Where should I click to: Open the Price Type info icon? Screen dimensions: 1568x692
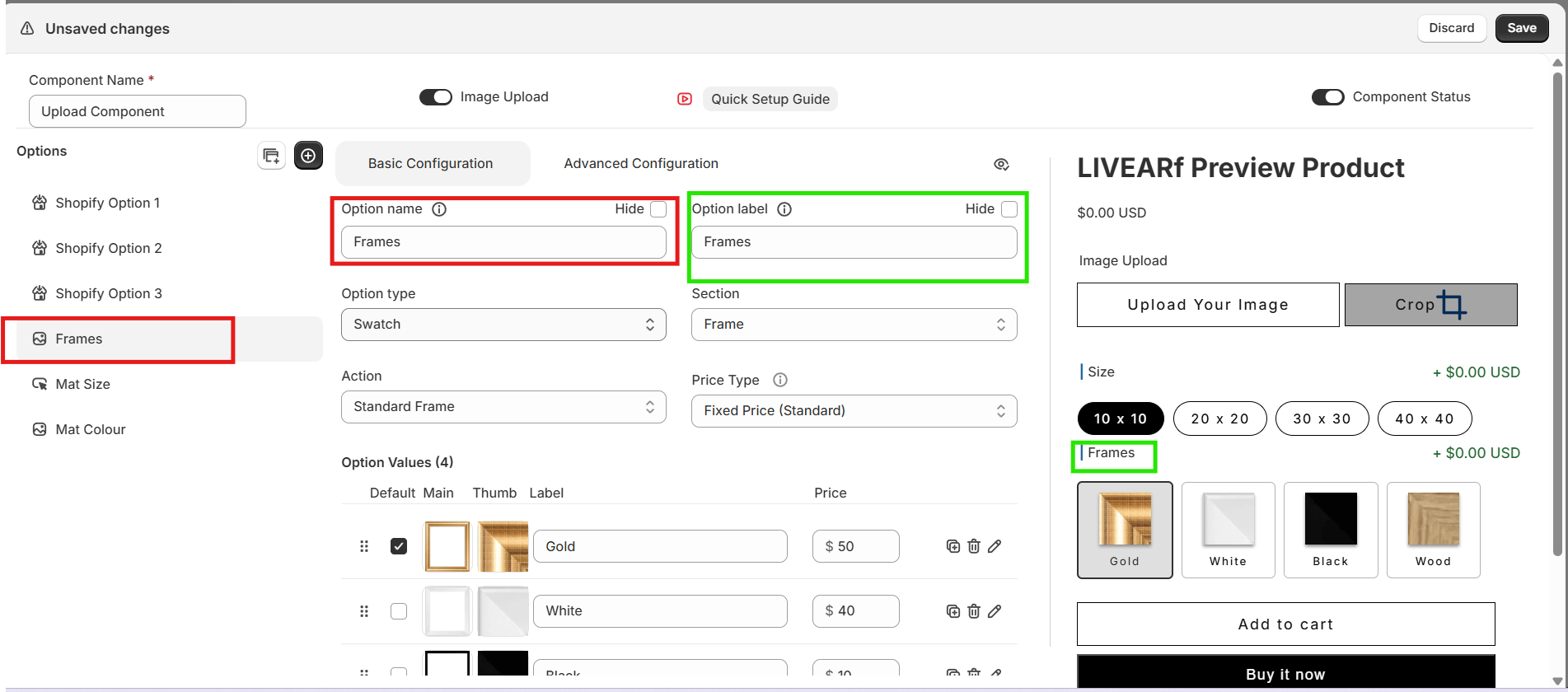click(780, 380)
